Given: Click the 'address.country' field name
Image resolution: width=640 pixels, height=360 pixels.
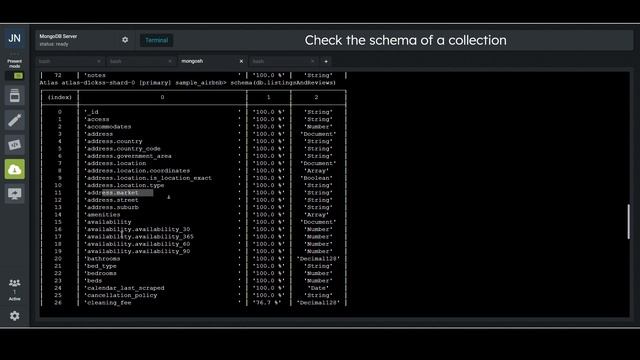Looking at the screenshot, I should pyautogui.click(x=113, y=141).
